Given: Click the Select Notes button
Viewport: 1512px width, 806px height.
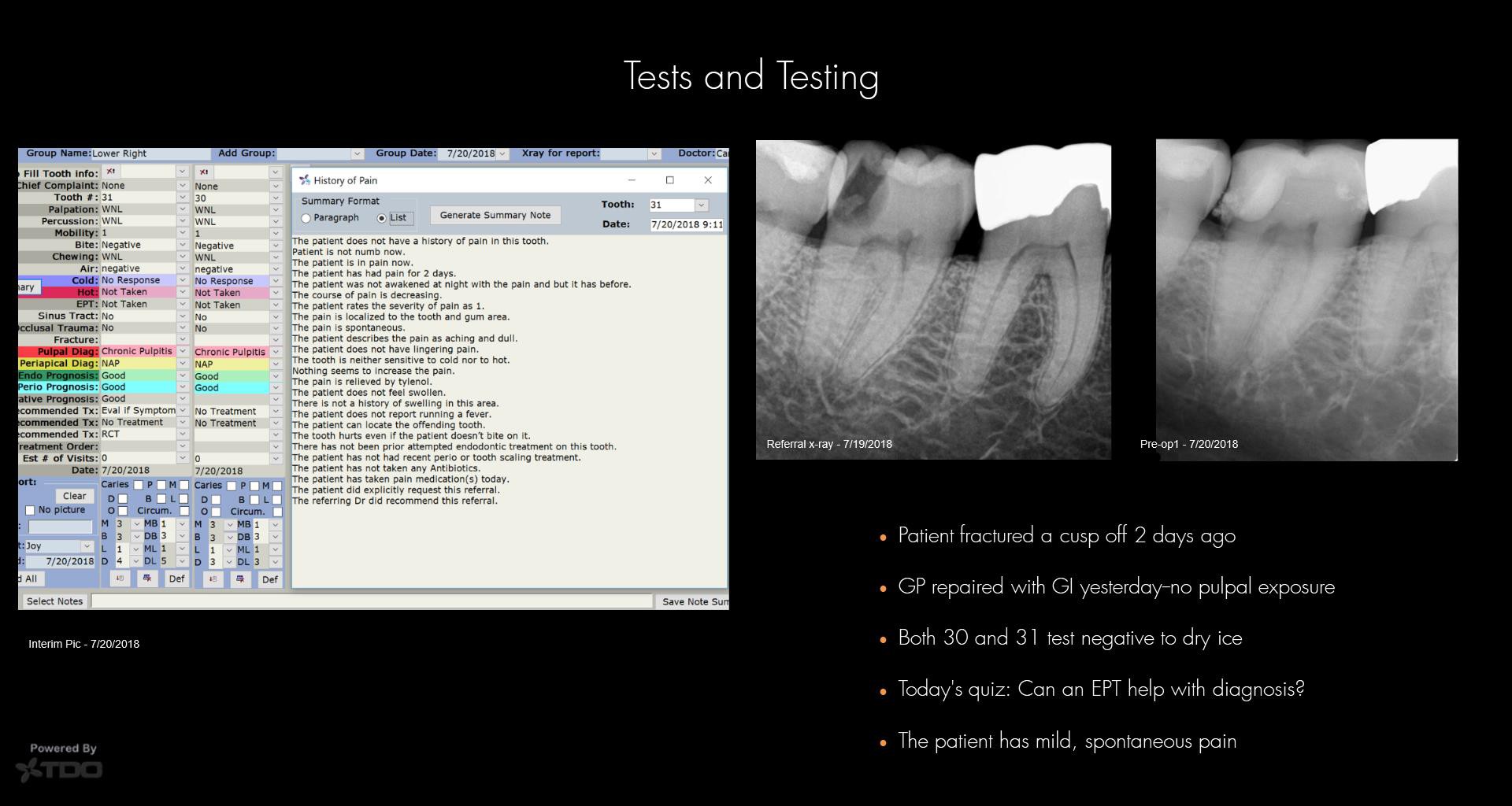Looking at the screenshot, I should 54,601.
